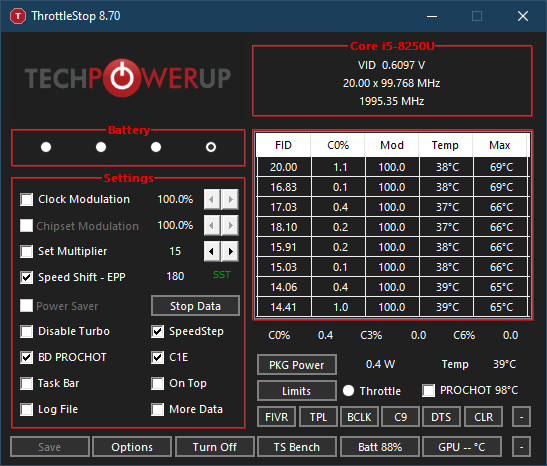Click the Max column header

point(500,145)
